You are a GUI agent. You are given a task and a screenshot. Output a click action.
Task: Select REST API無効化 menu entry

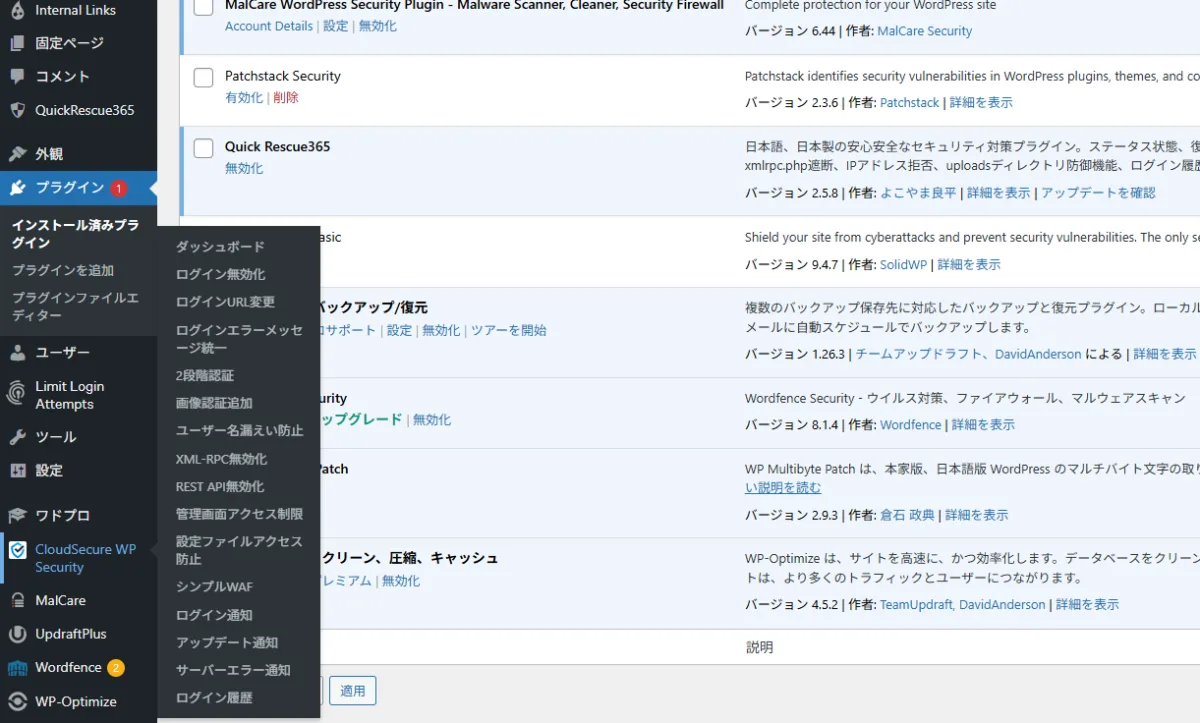click(220, 486)
